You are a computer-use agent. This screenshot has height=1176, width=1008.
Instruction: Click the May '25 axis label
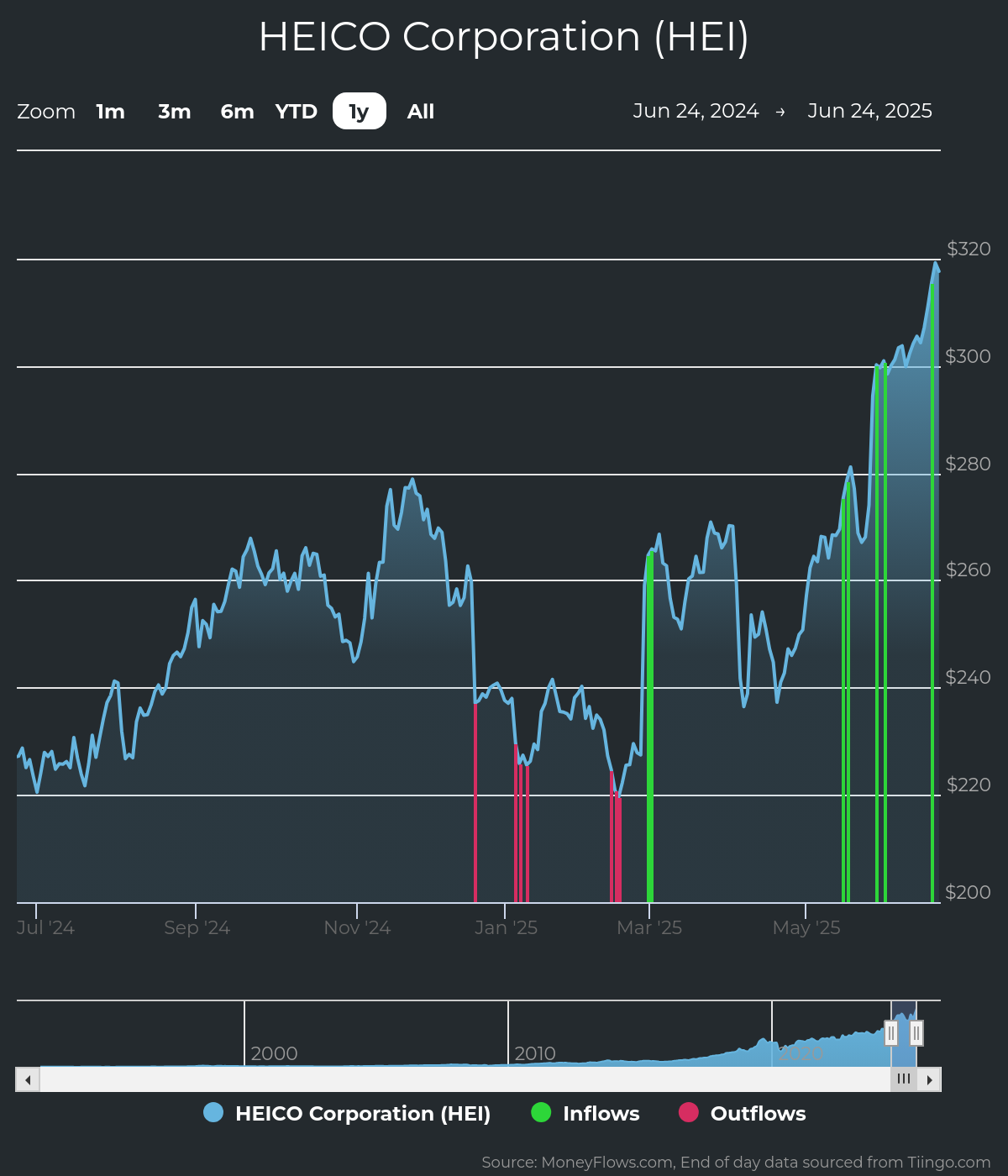tap(806, 927)
